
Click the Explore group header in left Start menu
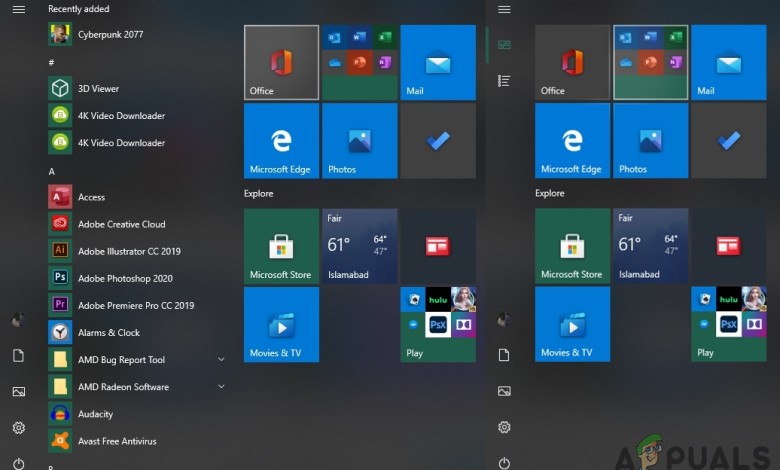(x=259, y=193)
